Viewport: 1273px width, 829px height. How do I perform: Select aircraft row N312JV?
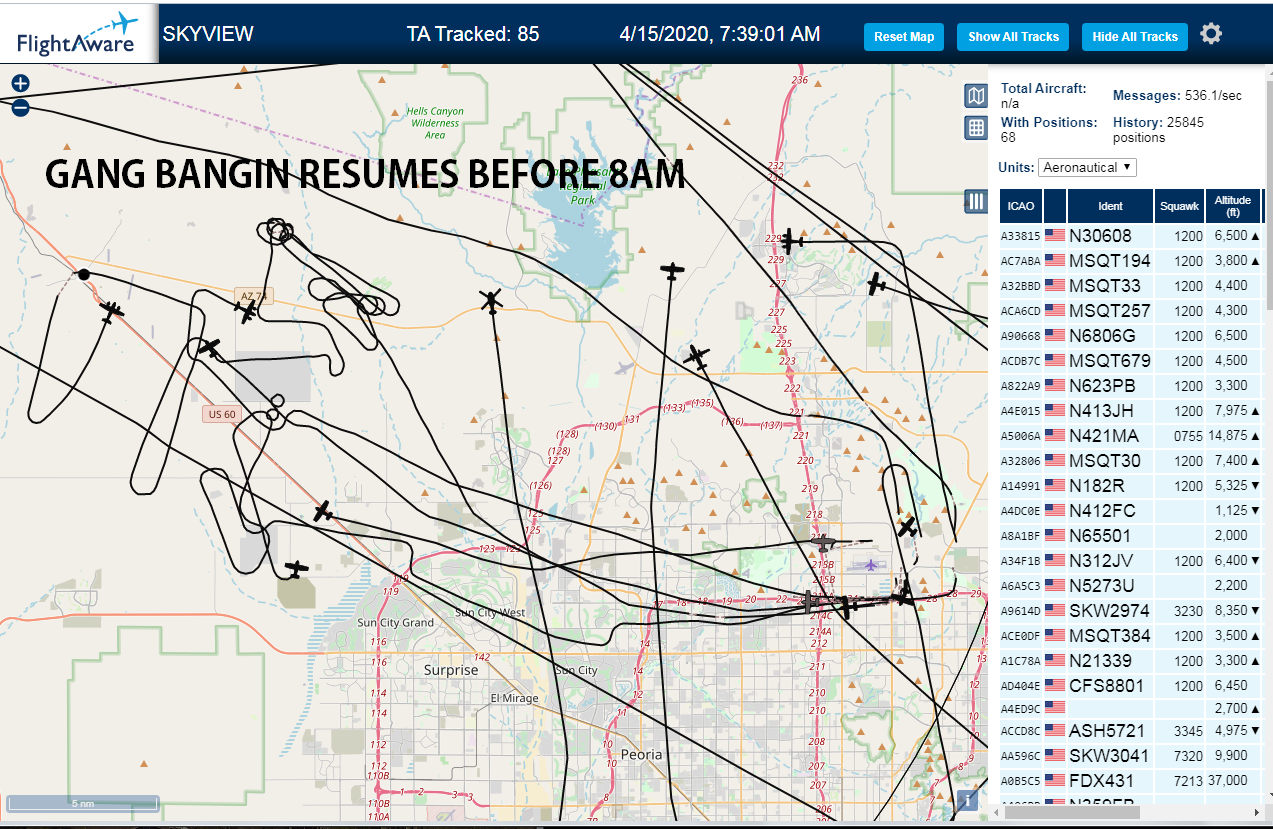(1130, 561)
